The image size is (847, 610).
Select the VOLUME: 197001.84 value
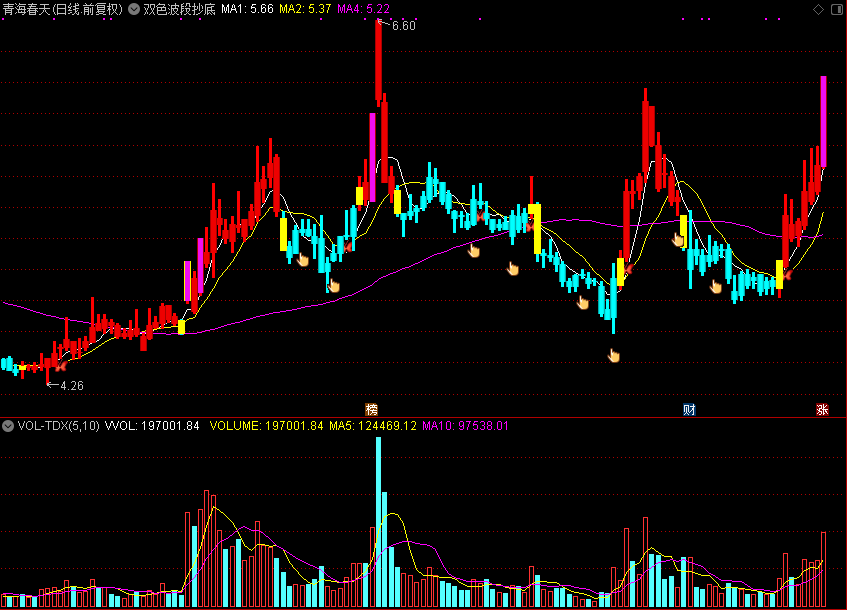click(266, 426)
